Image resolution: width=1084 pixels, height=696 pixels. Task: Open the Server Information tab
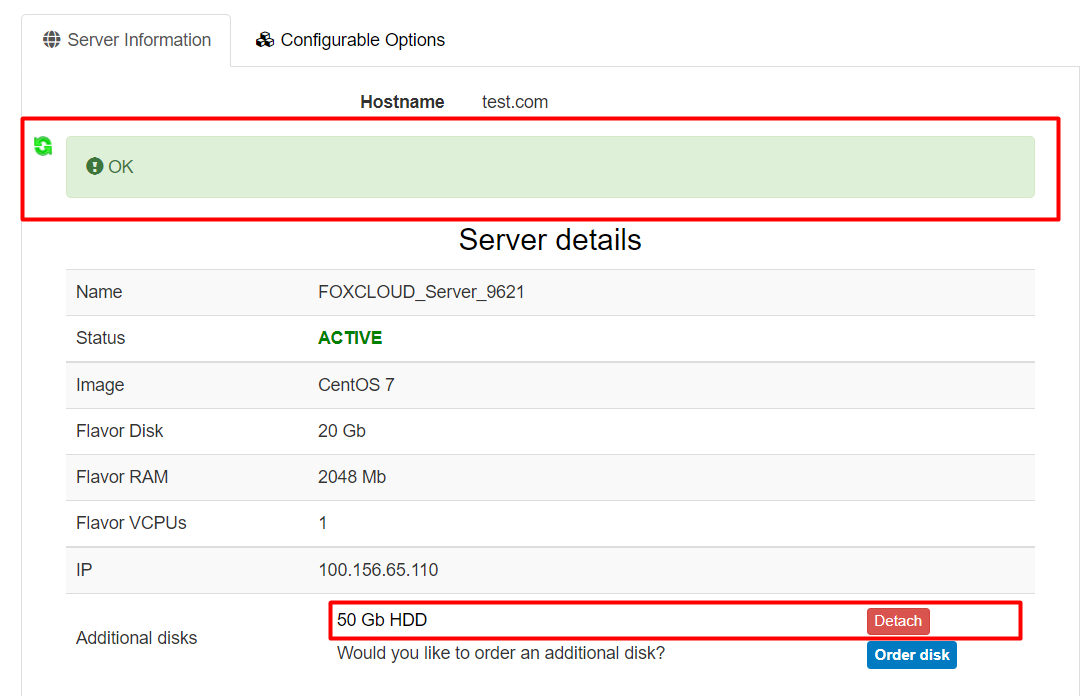pos(127,40)
